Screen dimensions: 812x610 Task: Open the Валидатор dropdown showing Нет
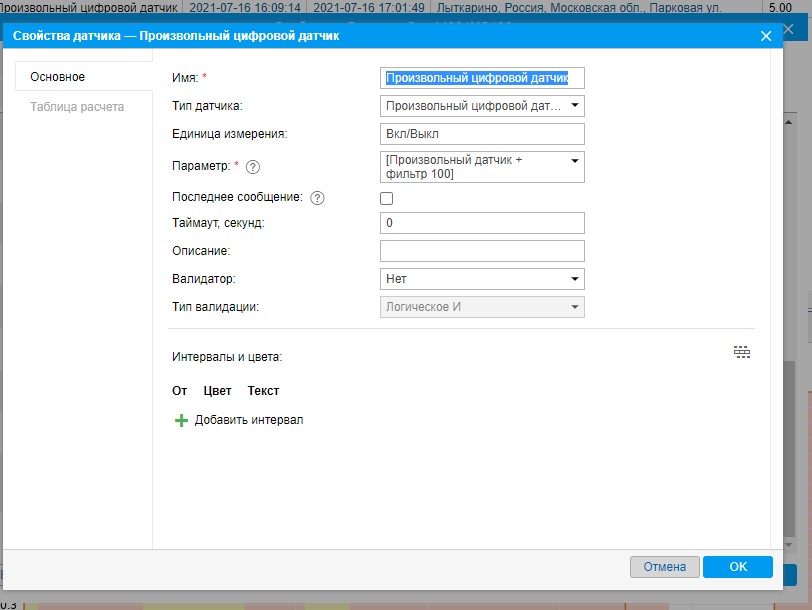pyautogui.click(x=482, y=279)
